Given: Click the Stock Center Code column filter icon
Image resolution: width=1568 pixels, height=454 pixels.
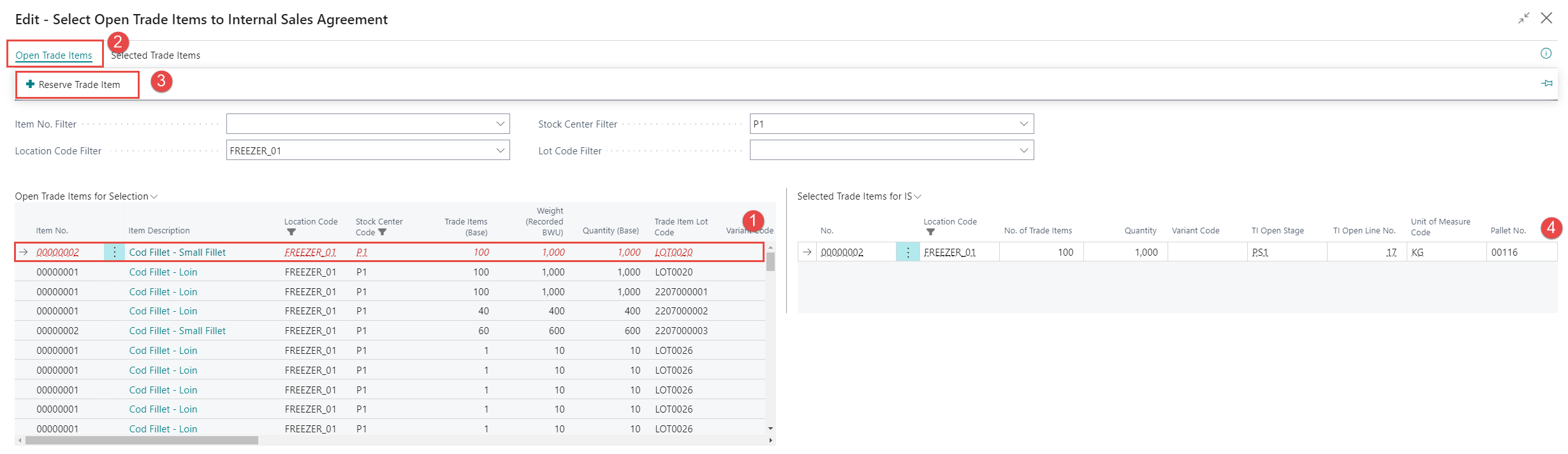Looking at the screenshot, I should coord(383,233).
